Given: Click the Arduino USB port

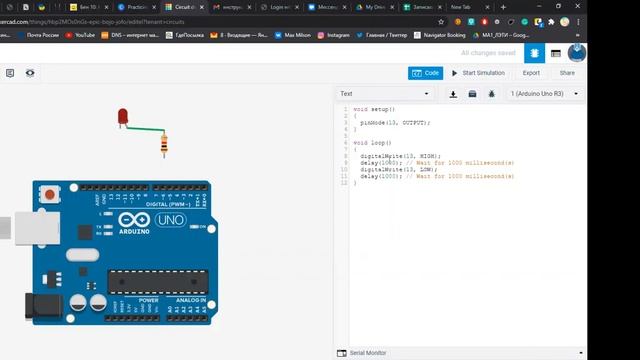Looking at the screenshot, I should [x=37, y=229].
